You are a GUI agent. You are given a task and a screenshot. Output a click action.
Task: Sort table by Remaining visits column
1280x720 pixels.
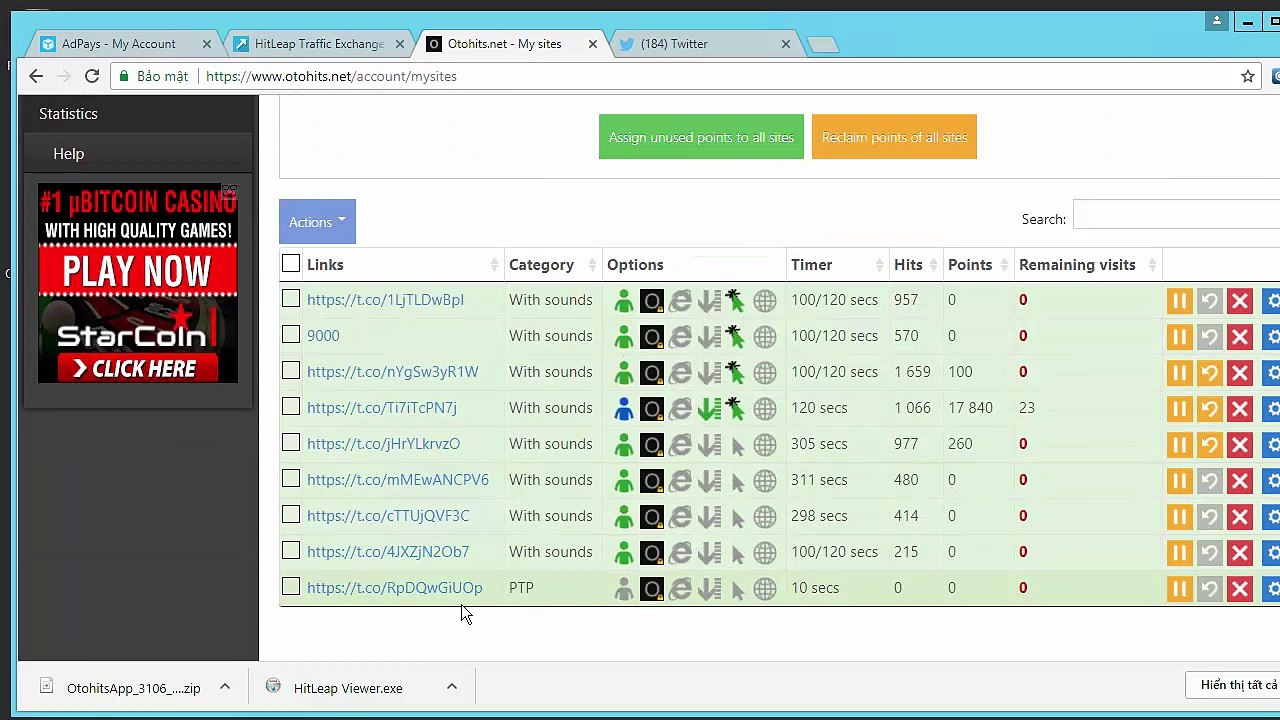coord(1087,265)
